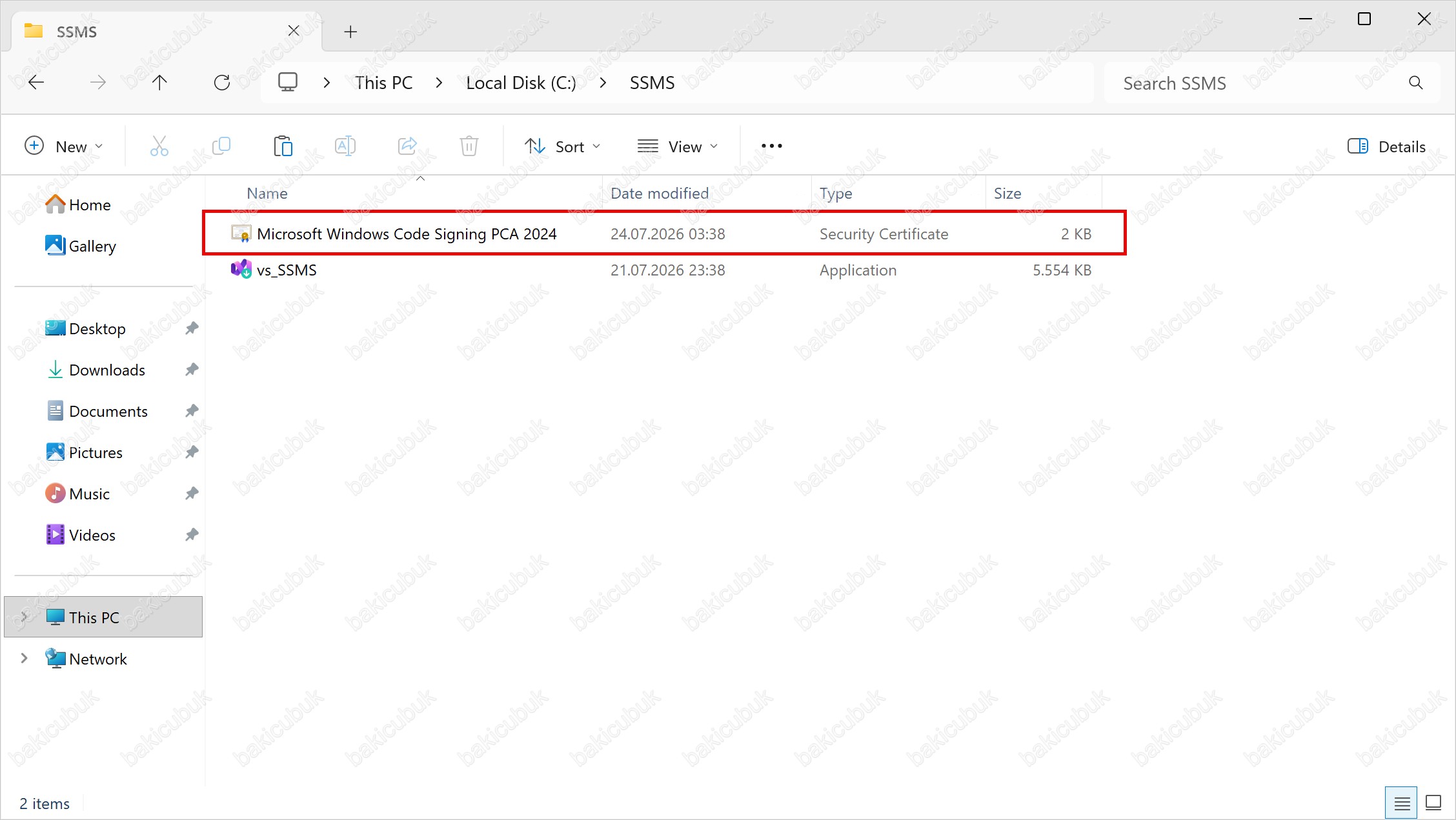Select the vs_SSMS file name
Viewport: 1456px width, 820px height.
point(287,270)
